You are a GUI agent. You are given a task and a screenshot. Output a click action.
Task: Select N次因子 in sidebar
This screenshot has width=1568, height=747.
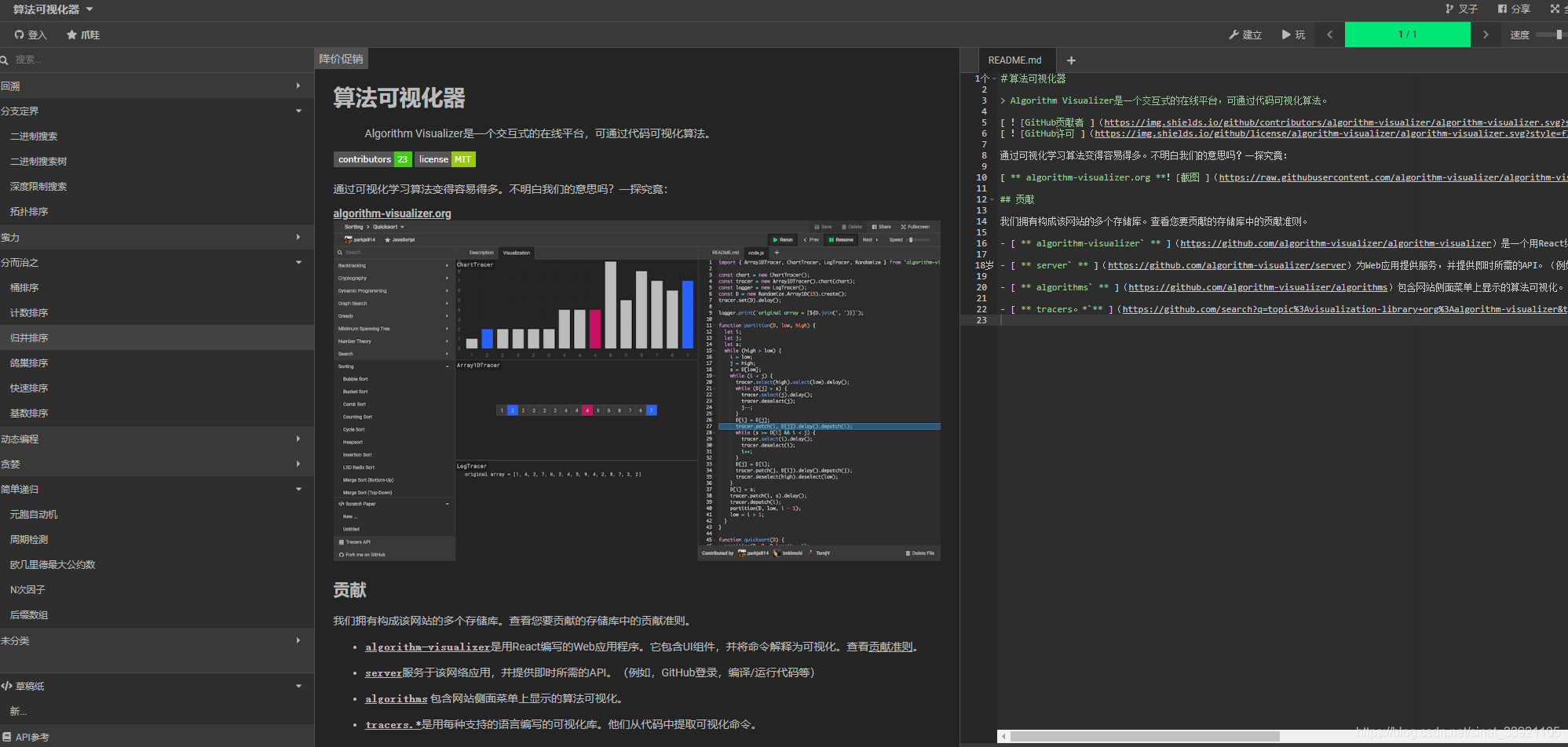(157, 589)
